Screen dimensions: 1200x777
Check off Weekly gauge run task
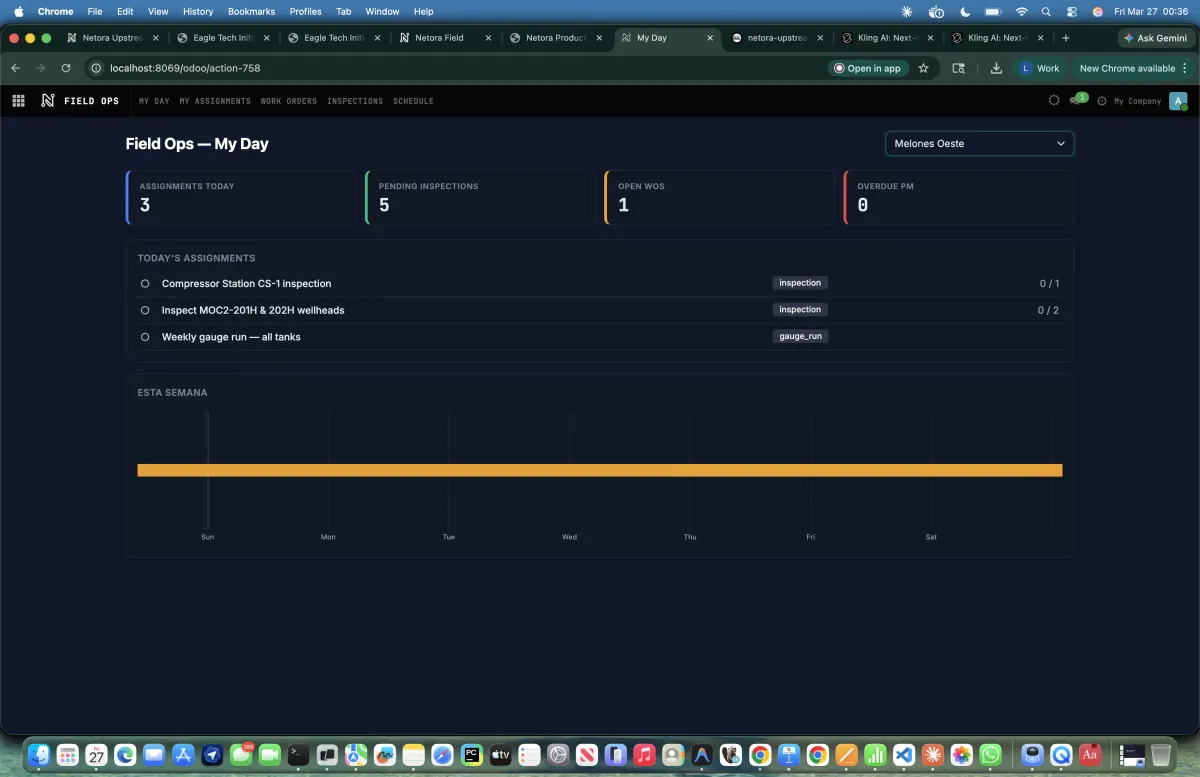pos(144,337)
